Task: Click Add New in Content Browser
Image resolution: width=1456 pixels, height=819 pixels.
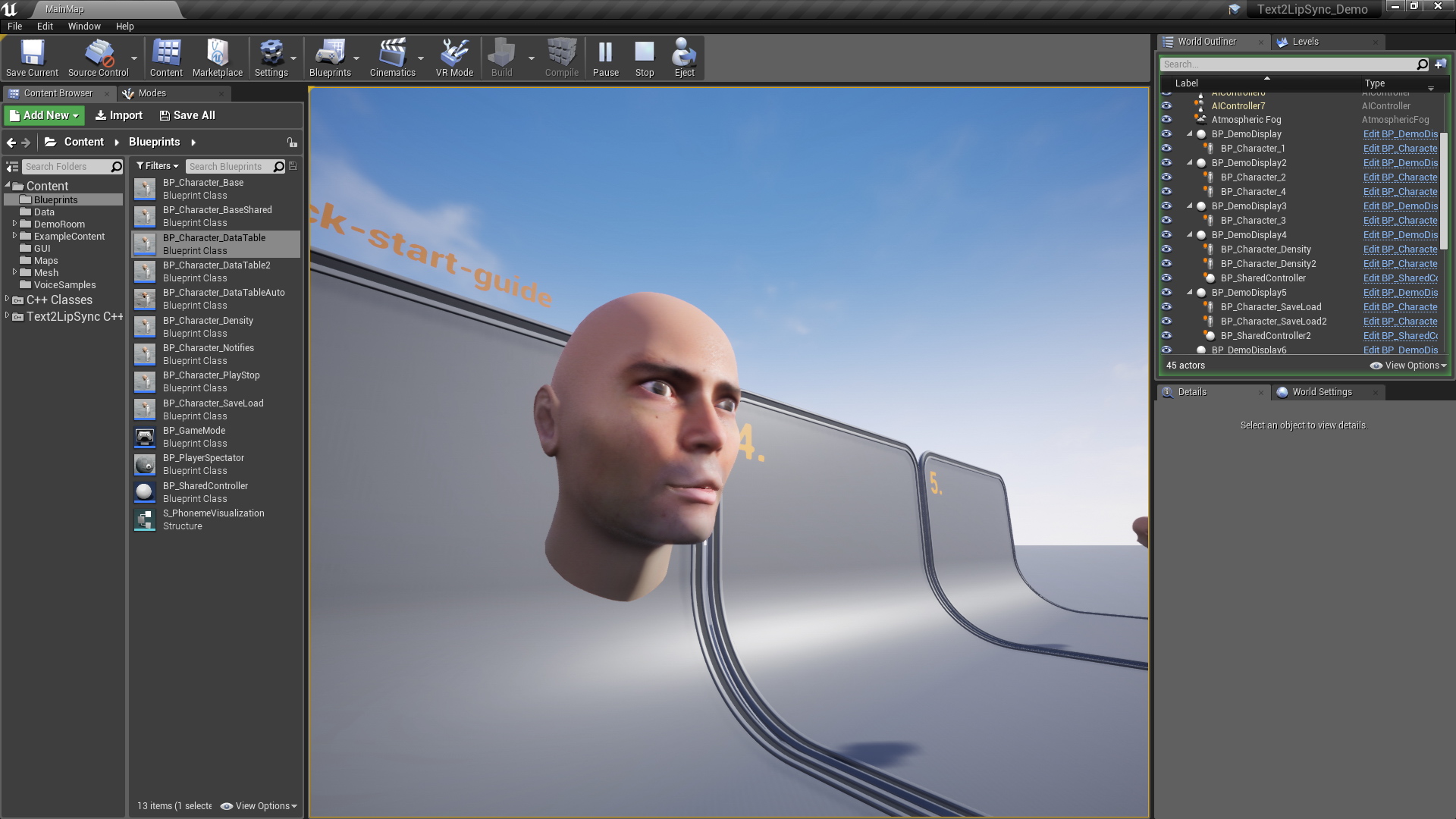Action: [43, 115]
